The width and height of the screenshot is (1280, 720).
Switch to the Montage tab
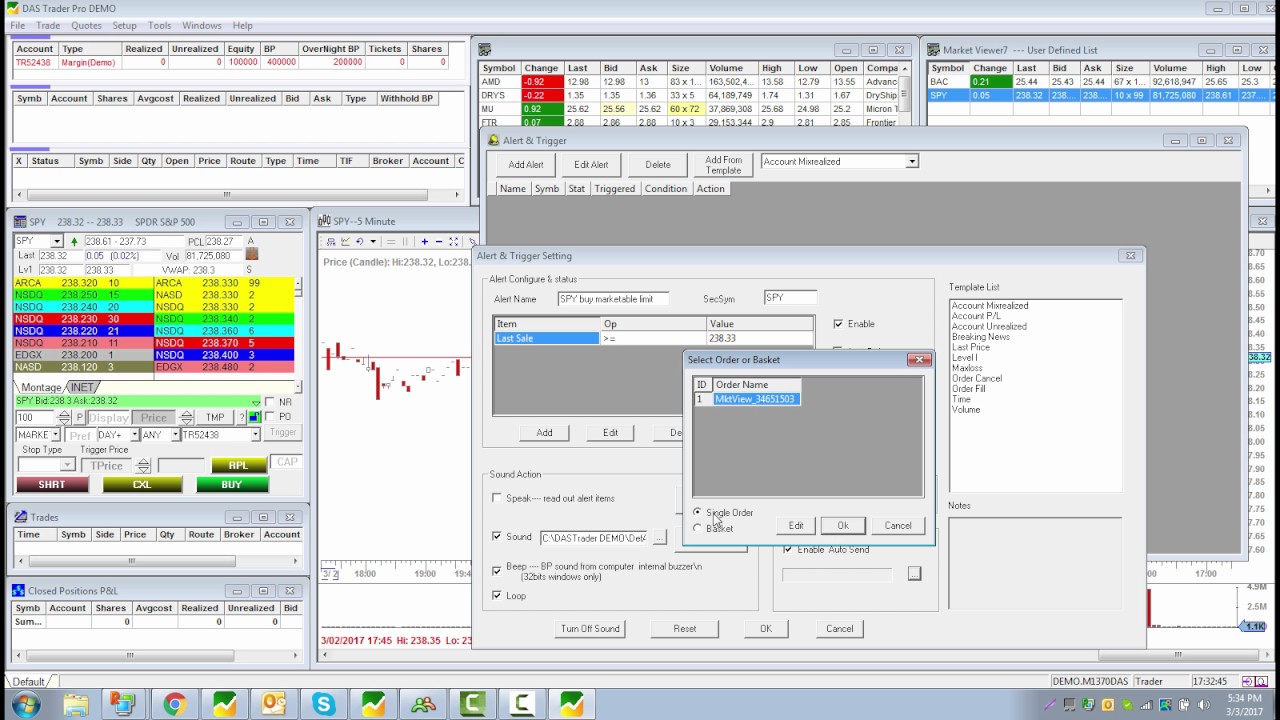[41, 387]
